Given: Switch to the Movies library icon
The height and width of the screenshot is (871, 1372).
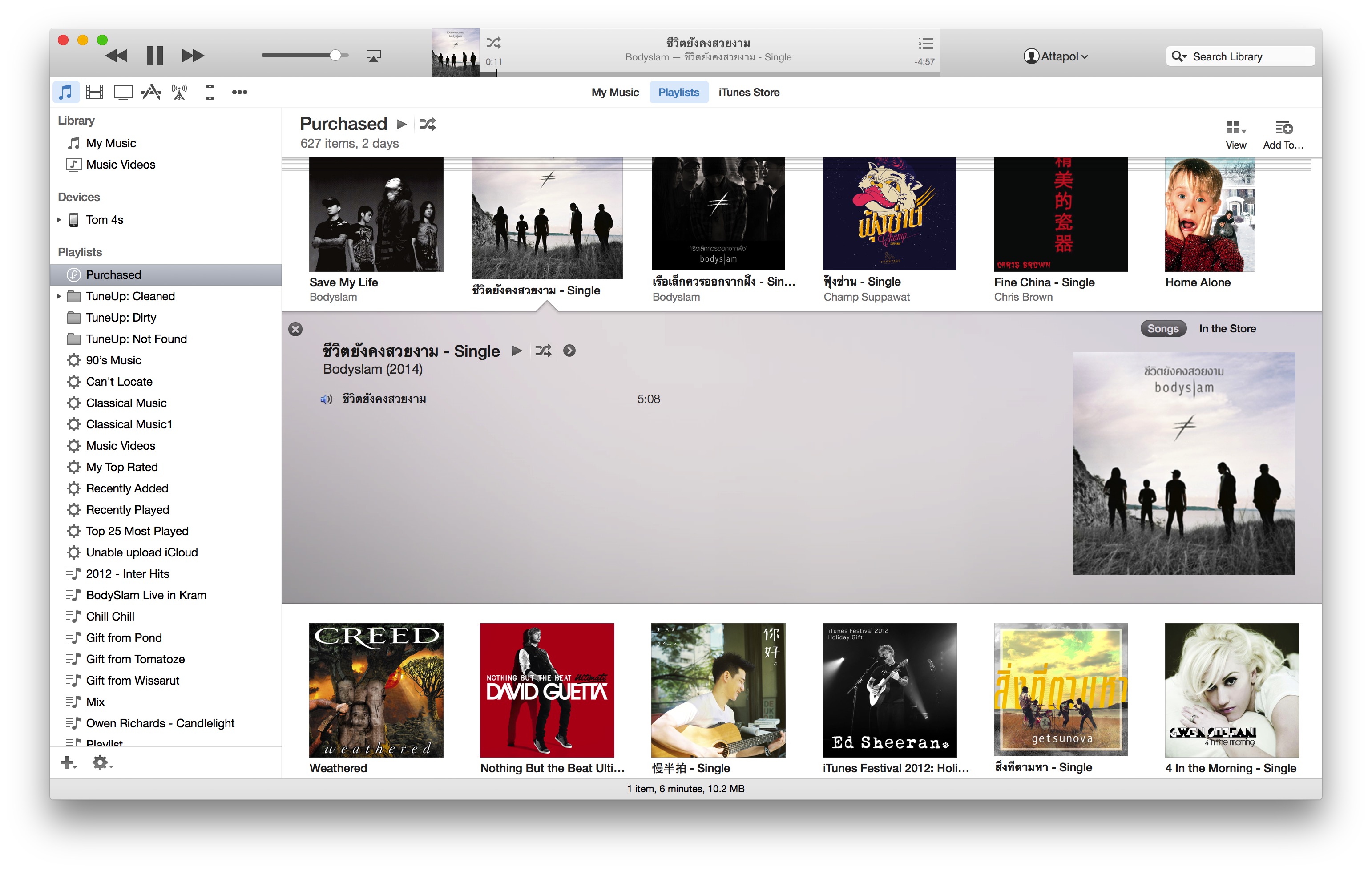Looking at the screenshot, I should (x=95, y=92).
